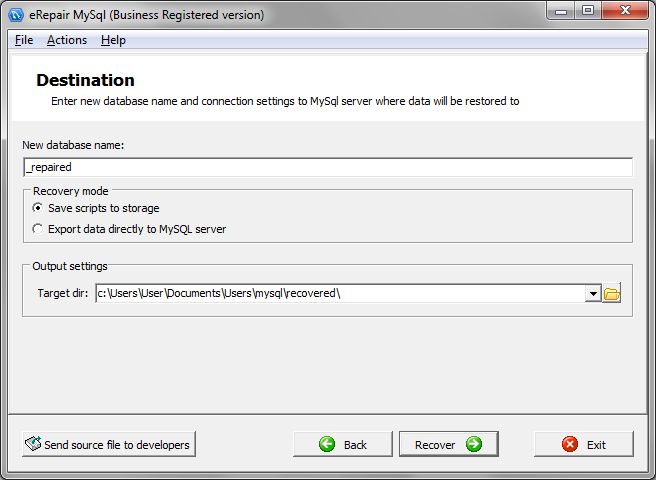
Task: Open the File menu
Action: (24, 40)
